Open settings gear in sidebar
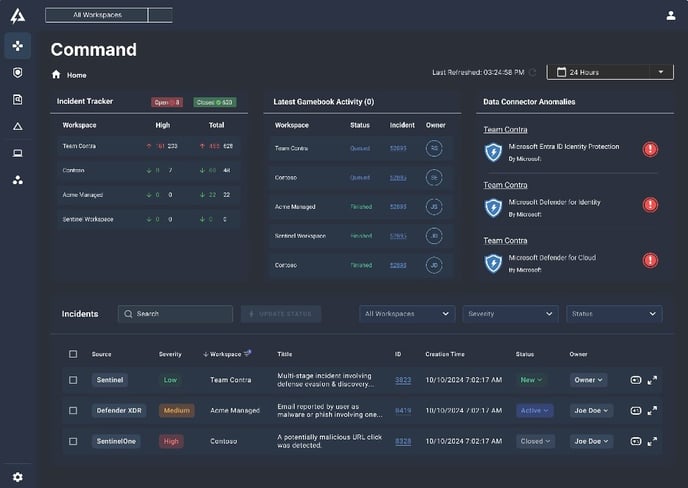 click(18, 477)
